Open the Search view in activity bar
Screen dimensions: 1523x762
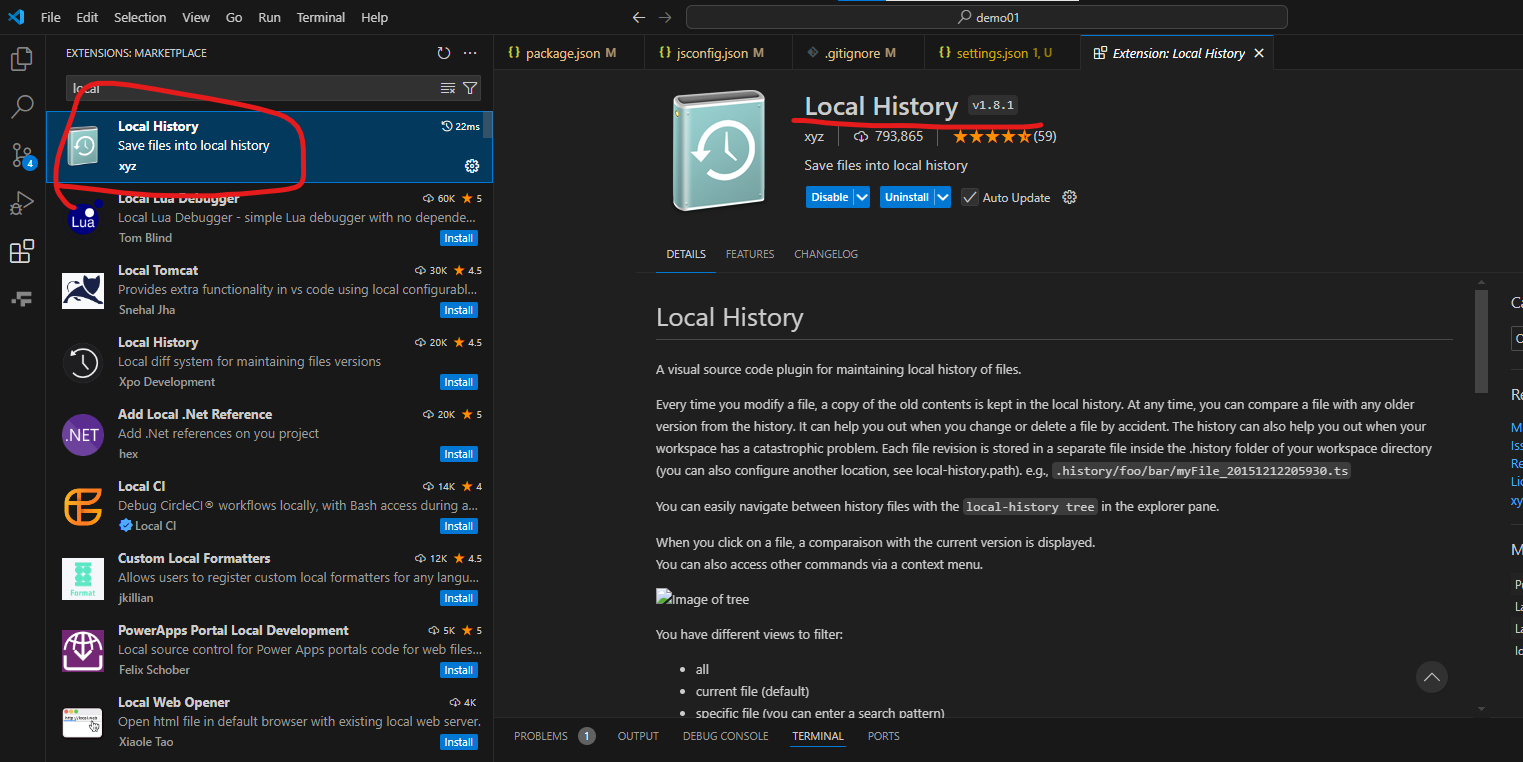pyautogui.click(x=21, y=106)
